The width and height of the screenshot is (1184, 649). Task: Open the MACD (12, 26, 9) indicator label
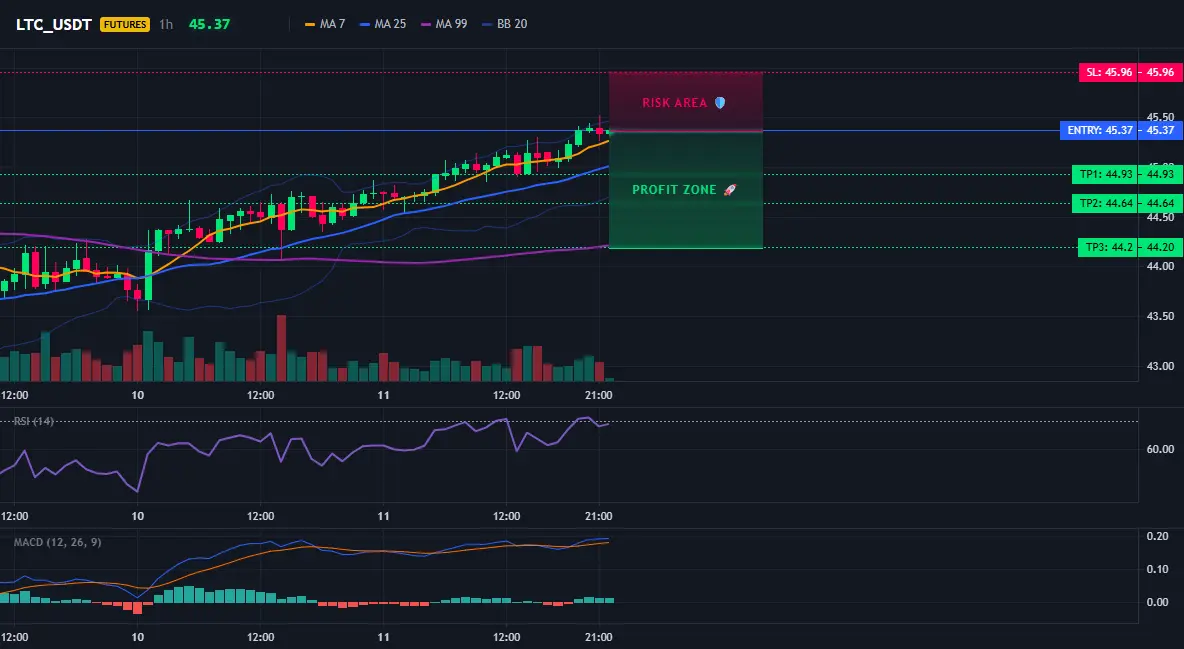(x=57, y=542)
